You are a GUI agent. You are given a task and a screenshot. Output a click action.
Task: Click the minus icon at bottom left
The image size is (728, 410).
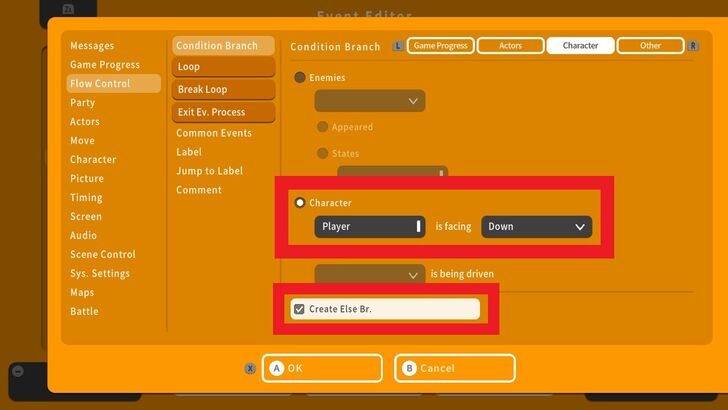point(17,371)
